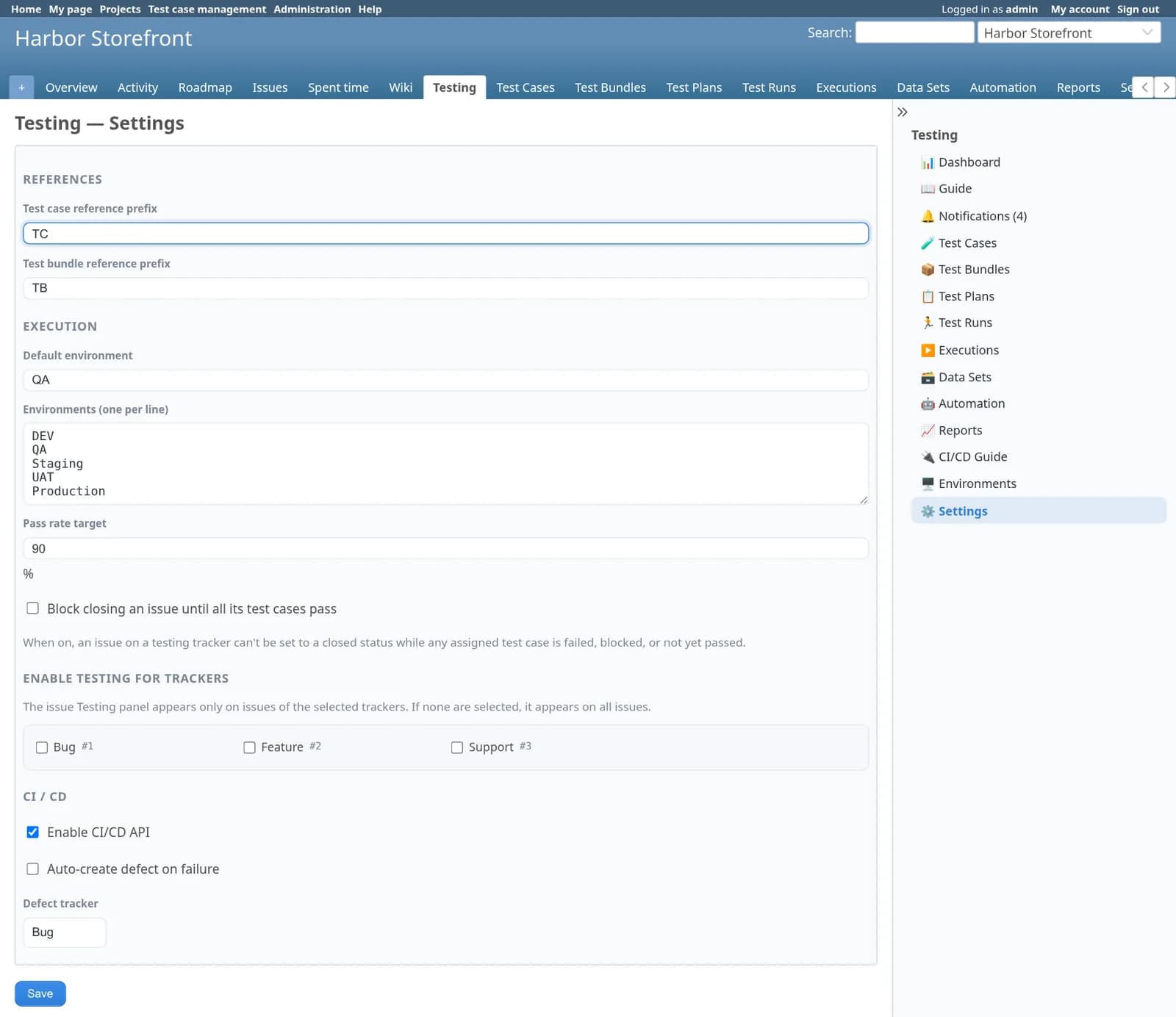The width and height of the screenshot is (1176, 1017).
Task: Enable auto-create defect on failure
Action: [x=32, y=869]
